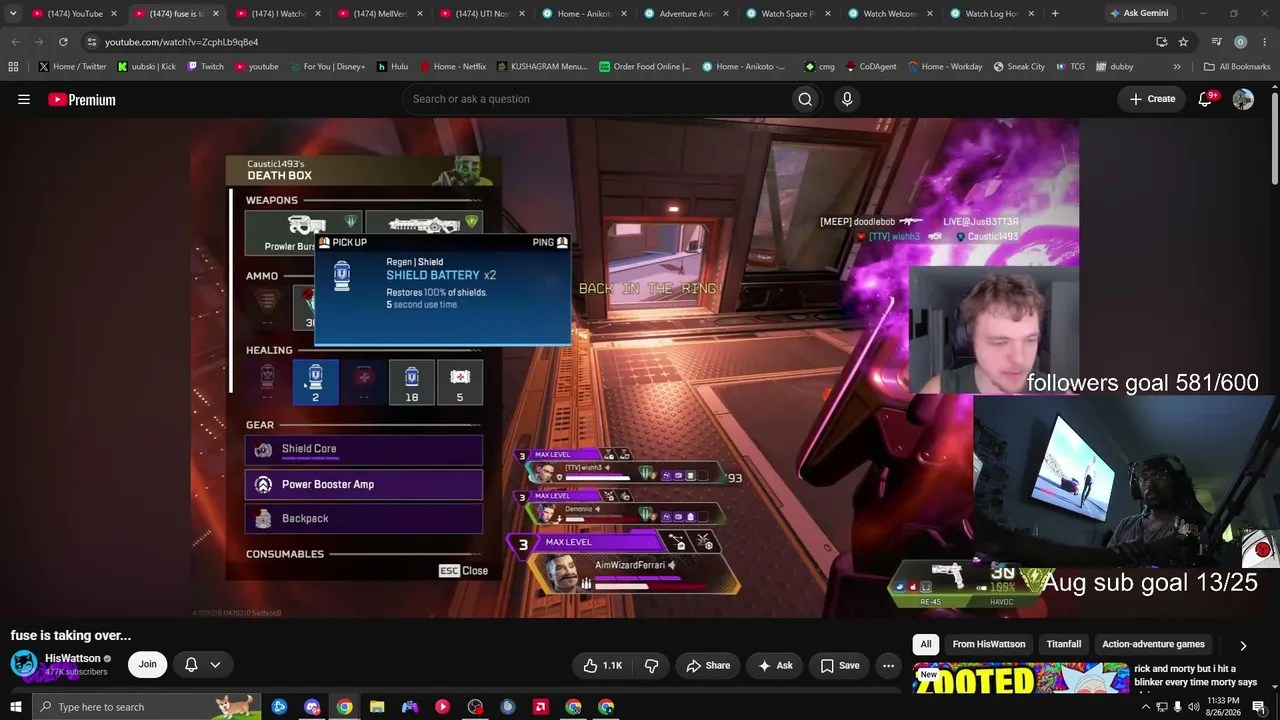Click the Chrome address bar URL

181,42
